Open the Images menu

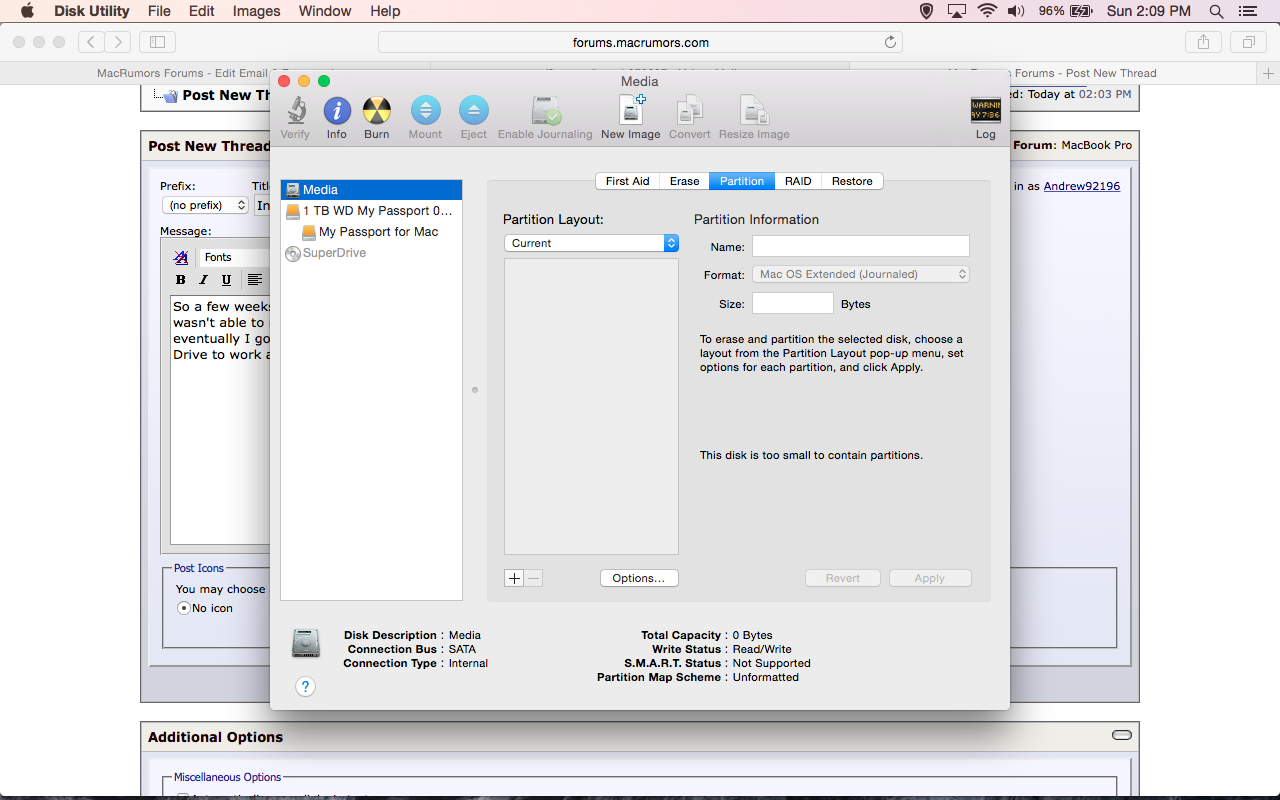click(256, 11)
